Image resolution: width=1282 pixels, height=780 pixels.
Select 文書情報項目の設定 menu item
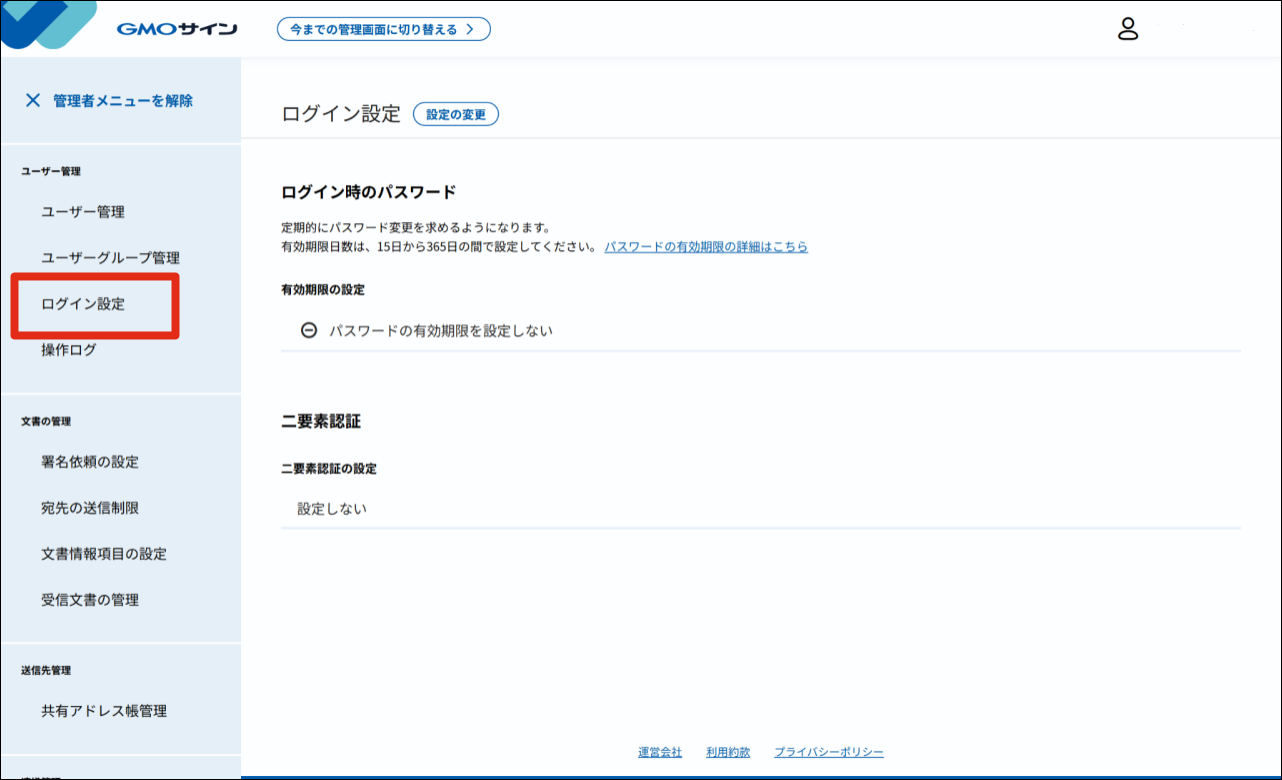104,554
